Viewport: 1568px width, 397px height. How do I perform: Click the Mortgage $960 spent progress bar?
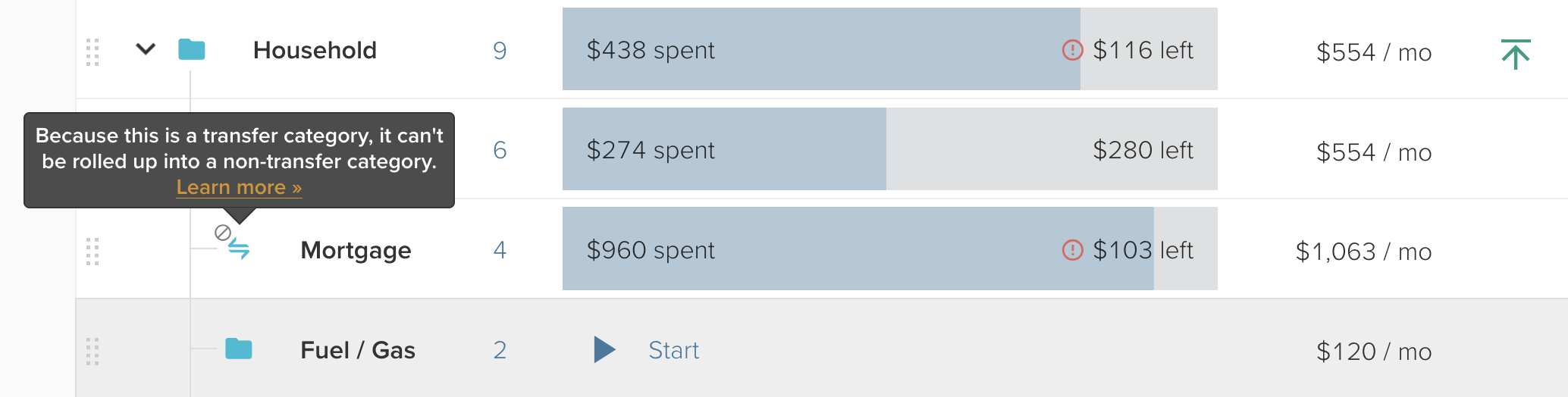coord(857,250)
